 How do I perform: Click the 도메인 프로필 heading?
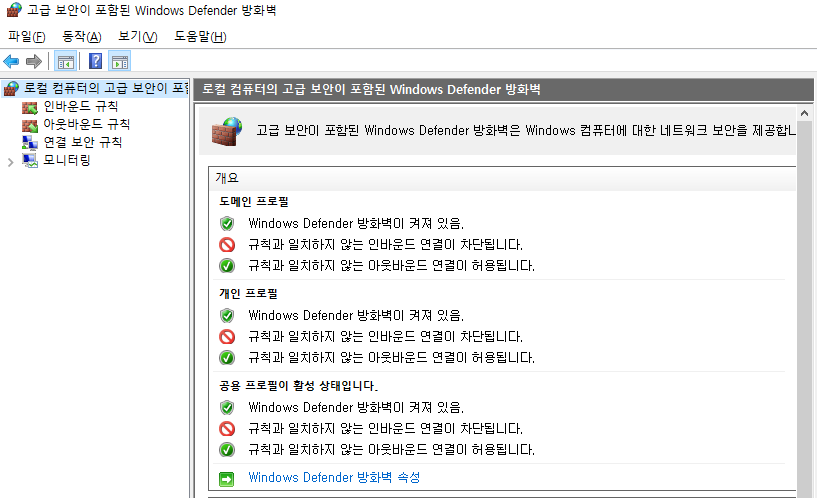pos(254,202)
